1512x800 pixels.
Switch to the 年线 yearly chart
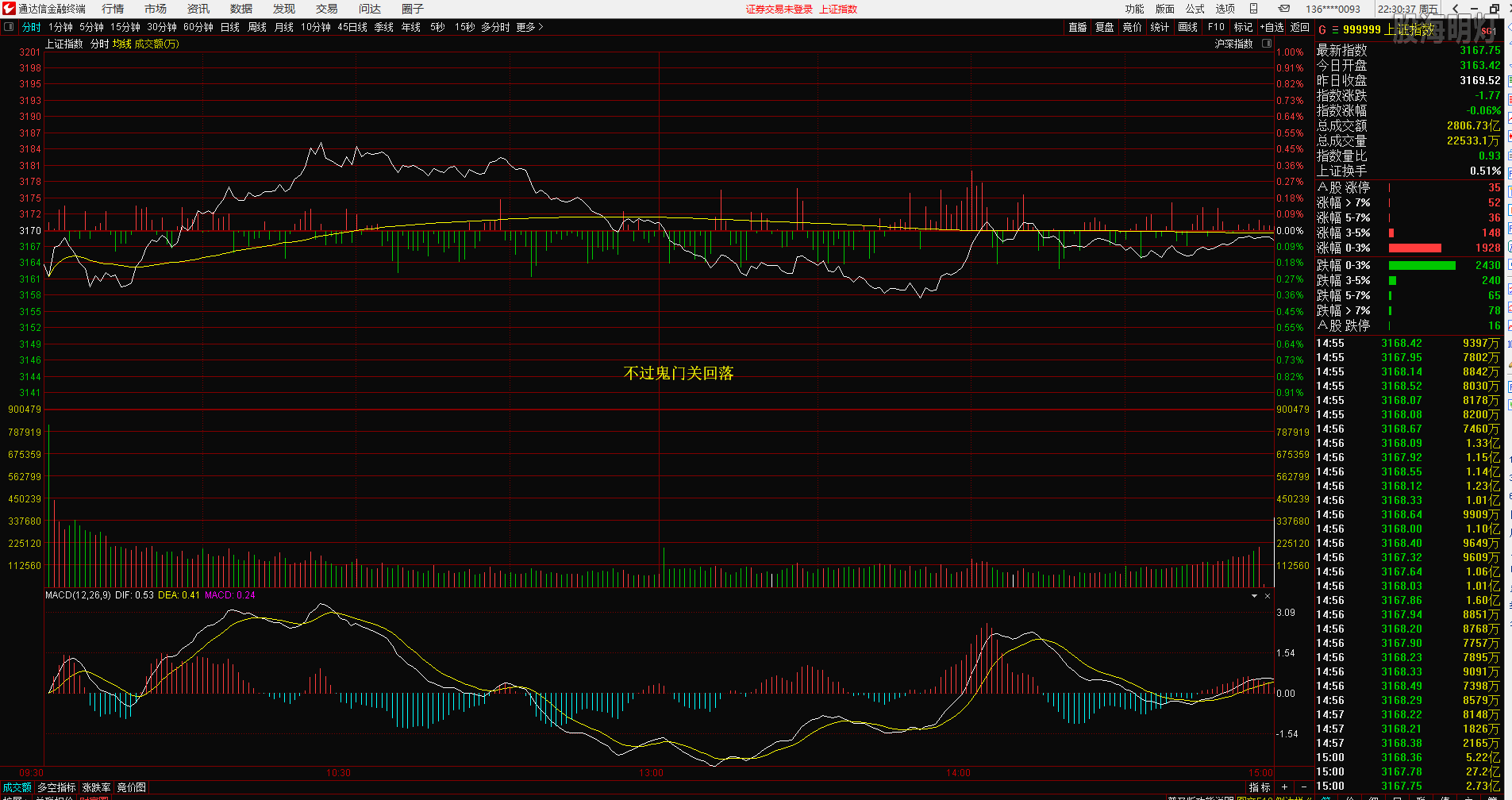(411, 27)
